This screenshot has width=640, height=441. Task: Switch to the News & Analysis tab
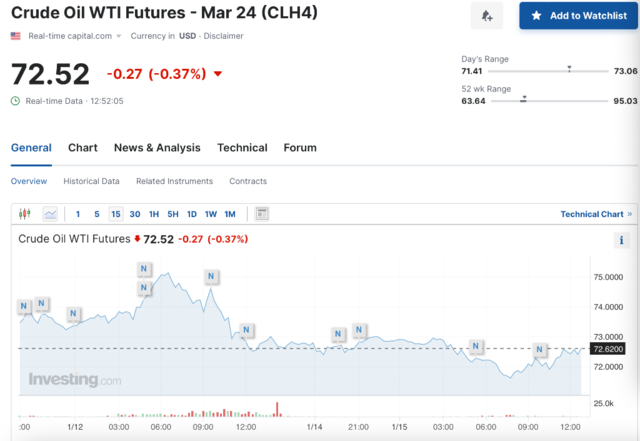[157, 148]
